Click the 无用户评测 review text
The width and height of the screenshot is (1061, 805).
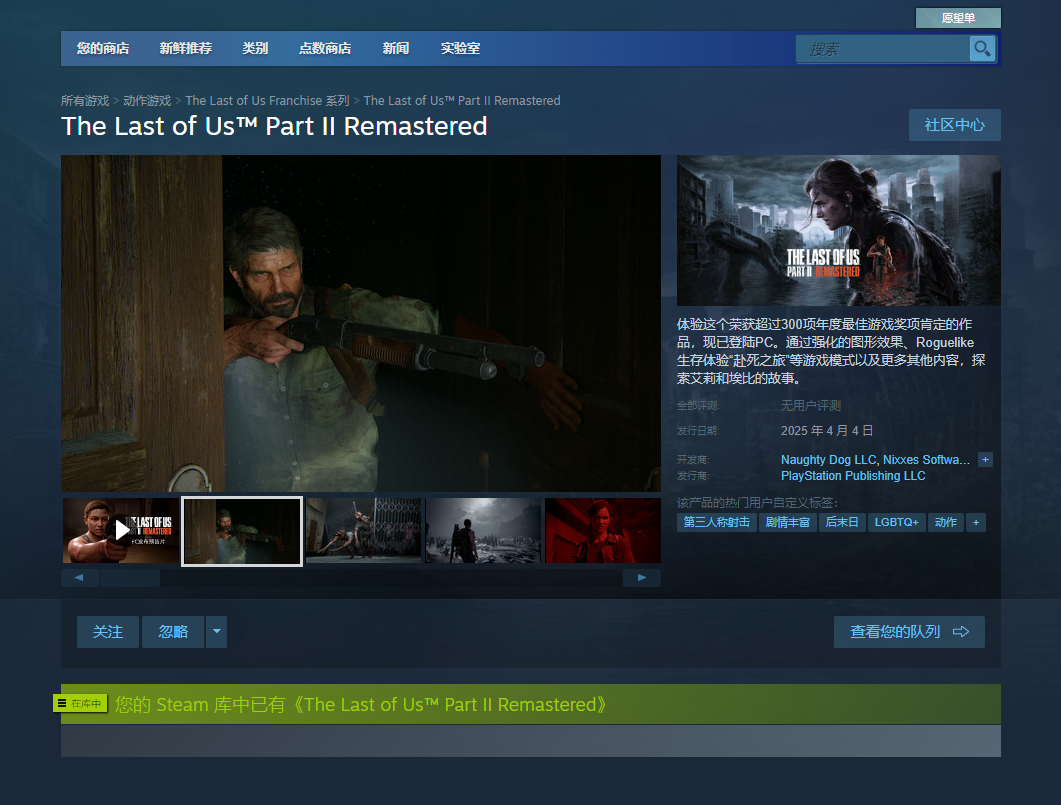[811, 406]
